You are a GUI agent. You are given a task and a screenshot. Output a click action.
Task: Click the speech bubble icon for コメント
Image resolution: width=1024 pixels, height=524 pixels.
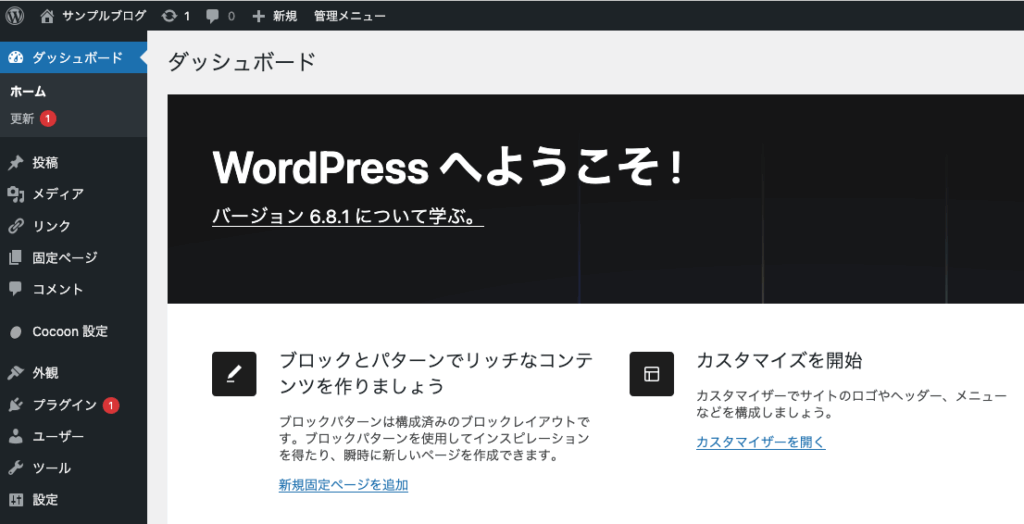click(16, 289)
